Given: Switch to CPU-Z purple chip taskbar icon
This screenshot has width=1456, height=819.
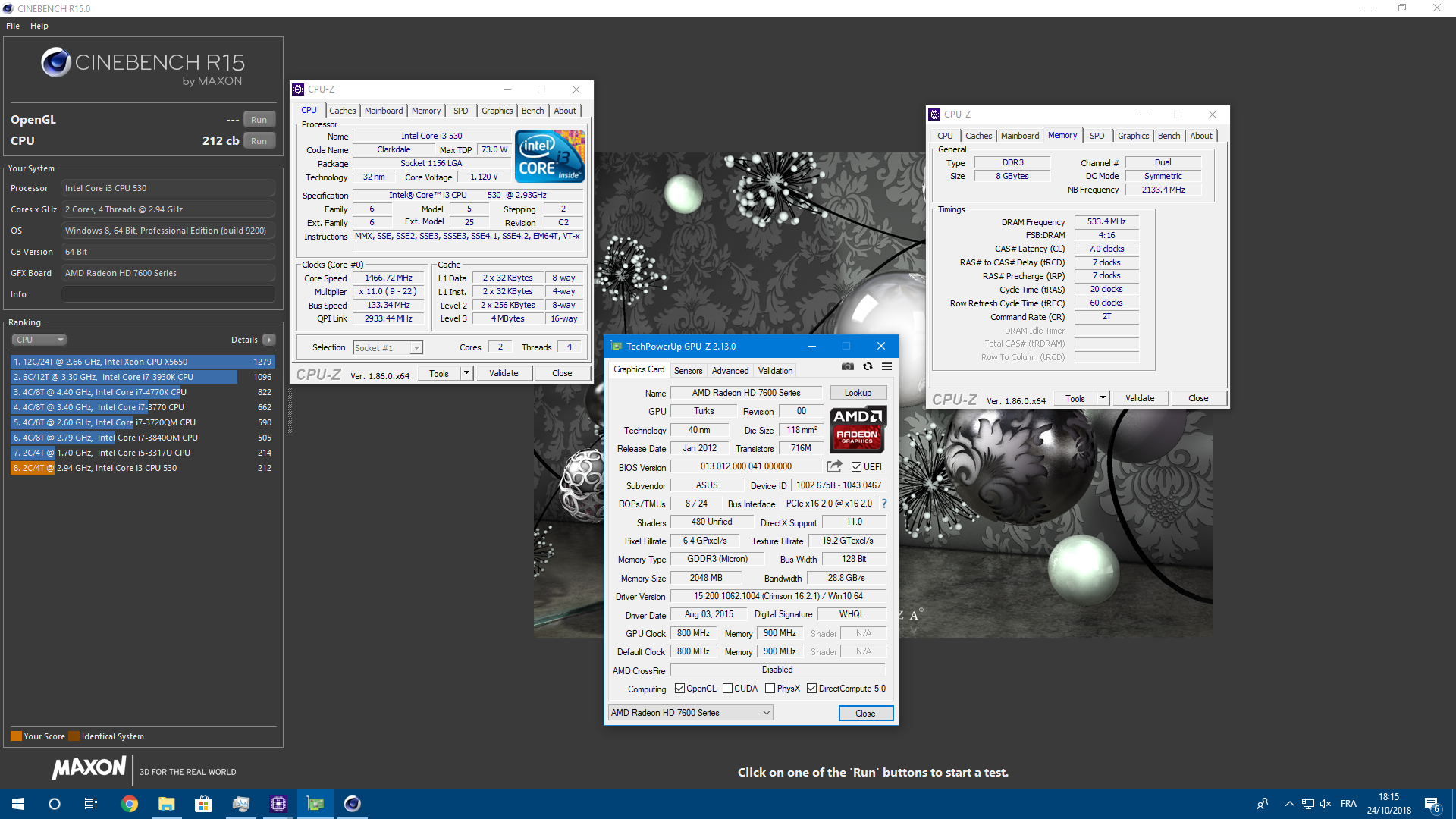Looking at the screenshot, I should coord(278,804).
